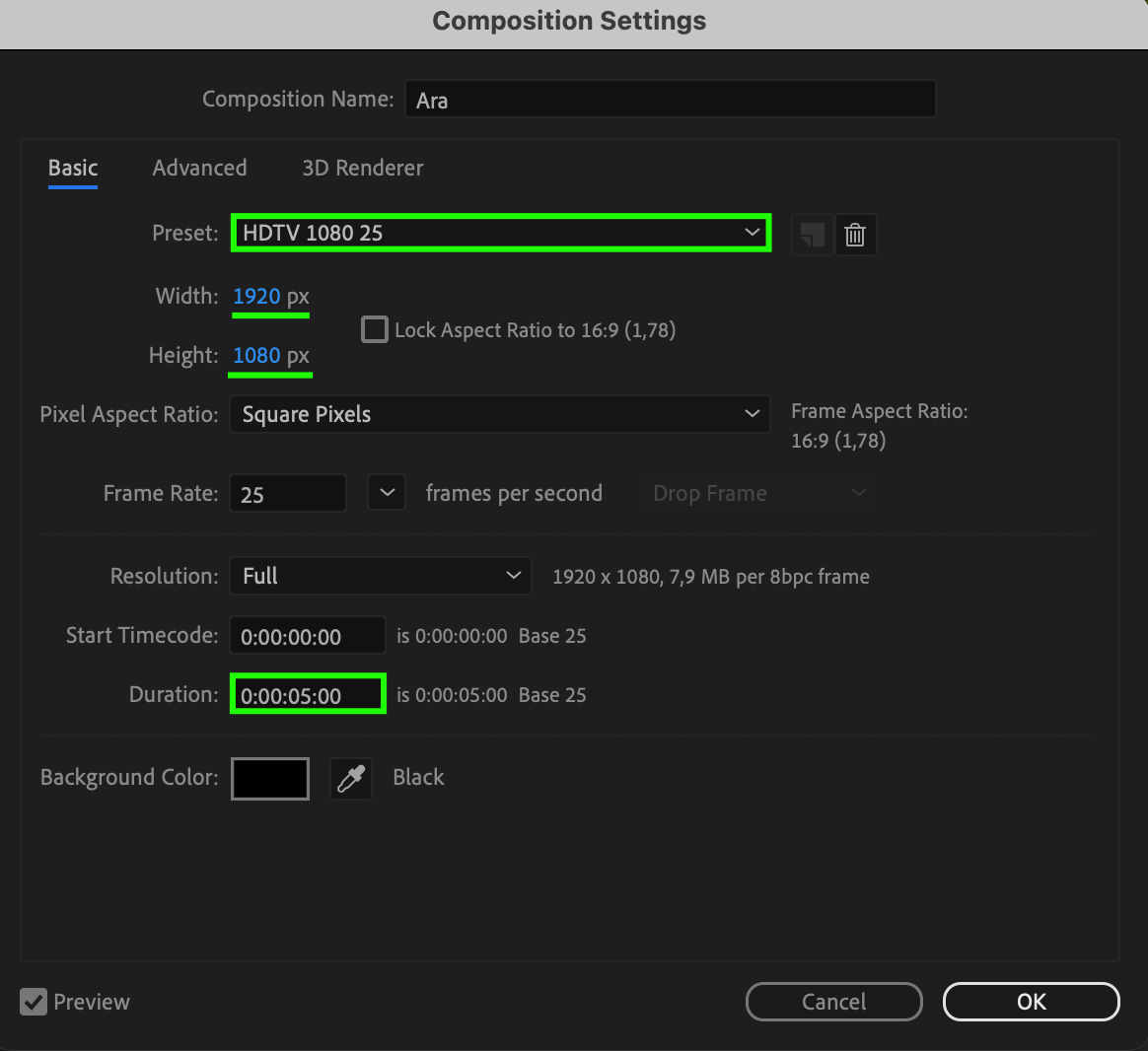Click the save preset icon
The width and height of the screenshot is (1148, 1051).
(x=812, y=236)
